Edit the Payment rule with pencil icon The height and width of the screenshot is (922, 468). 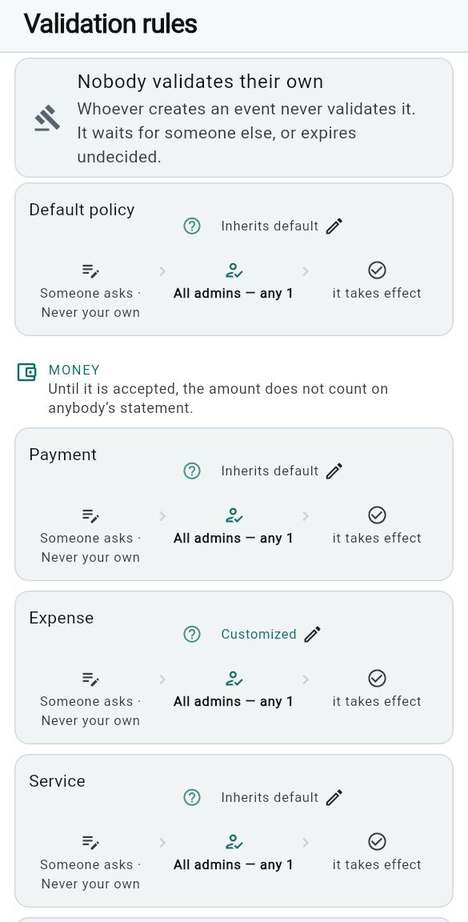(334, 471)
